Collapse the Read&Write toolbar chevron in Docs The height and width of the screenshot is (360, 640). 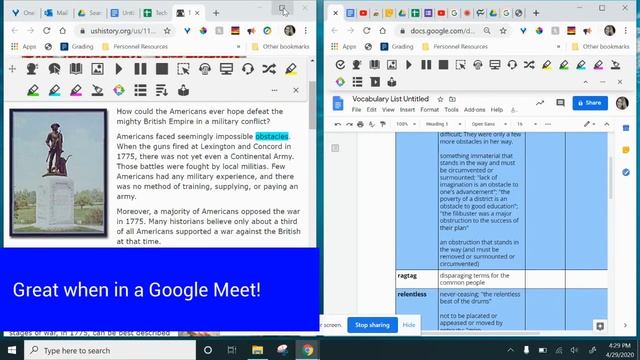point(586,82)
